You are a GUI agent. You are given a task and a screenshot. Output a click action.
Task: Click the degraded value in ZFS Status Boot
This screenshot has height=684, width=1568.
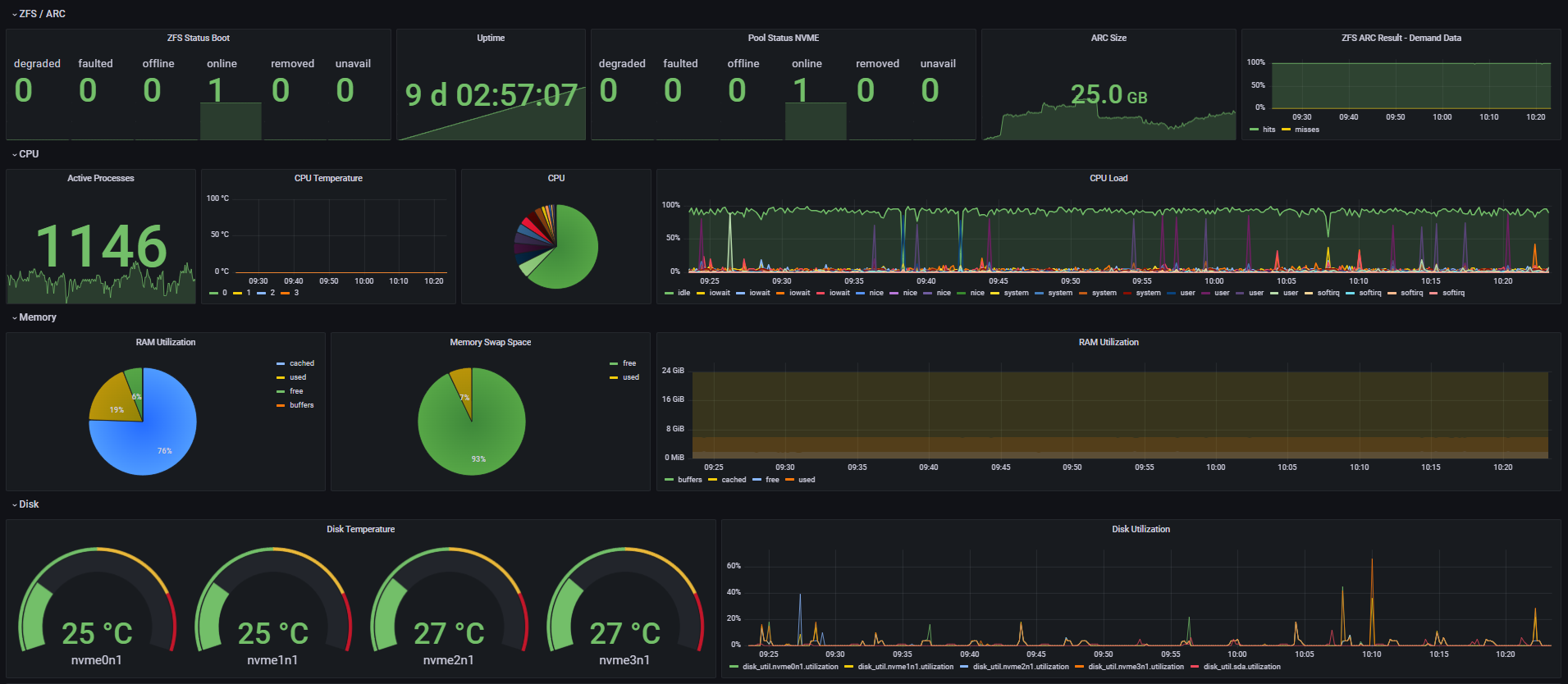(24, 90)
